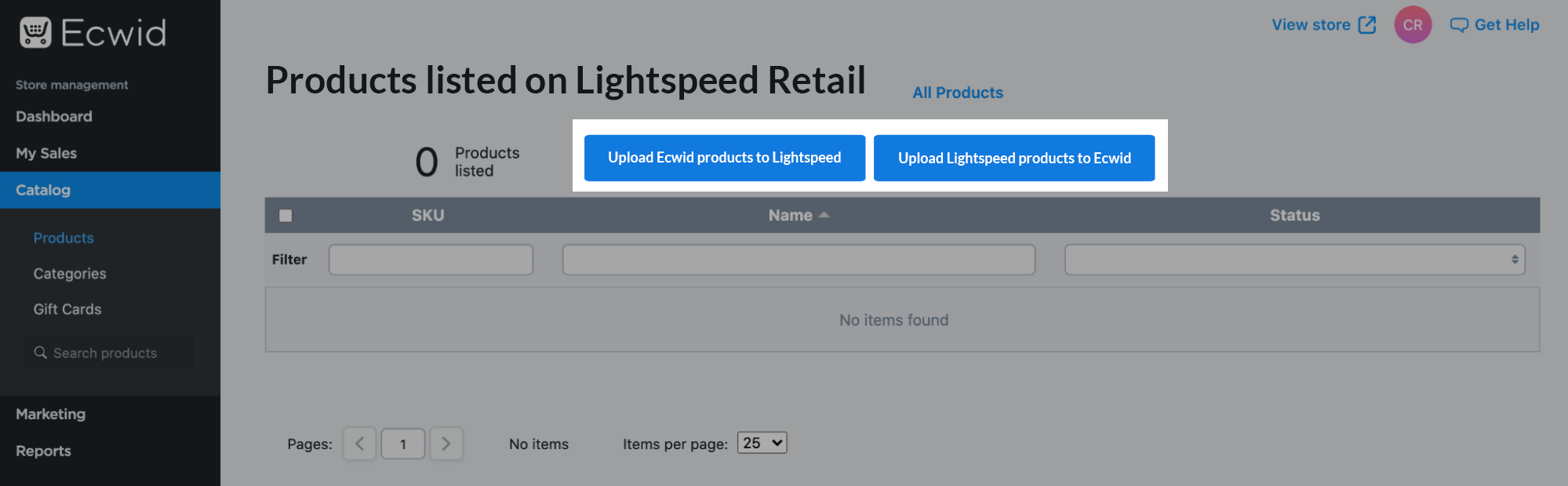The height and width of the screenshot is (486, 1568).
Task: Open the CR user avatar menu
Action: click(x=1413, y=25)
